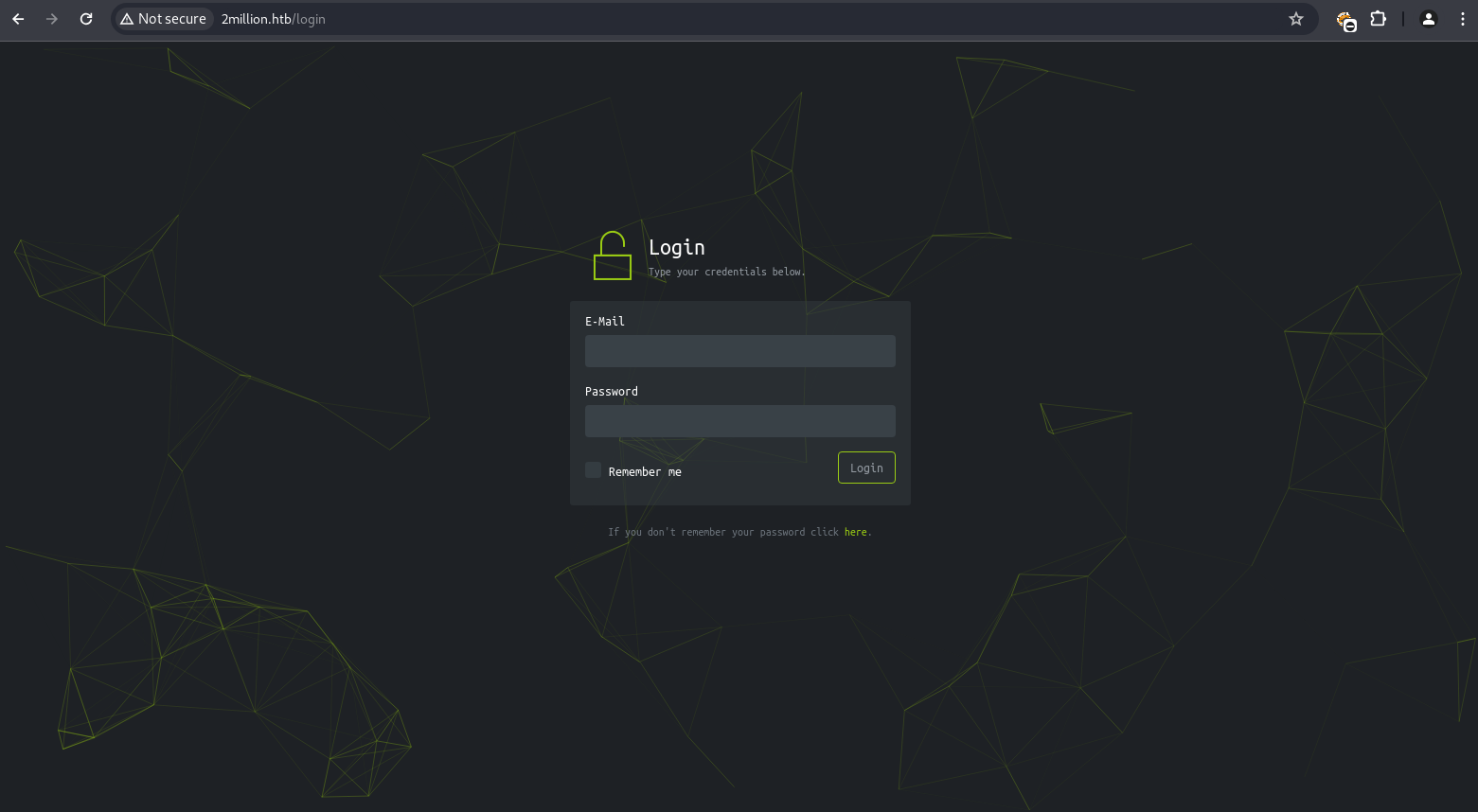Open the Not secure site info

click(x=164, y=19)
